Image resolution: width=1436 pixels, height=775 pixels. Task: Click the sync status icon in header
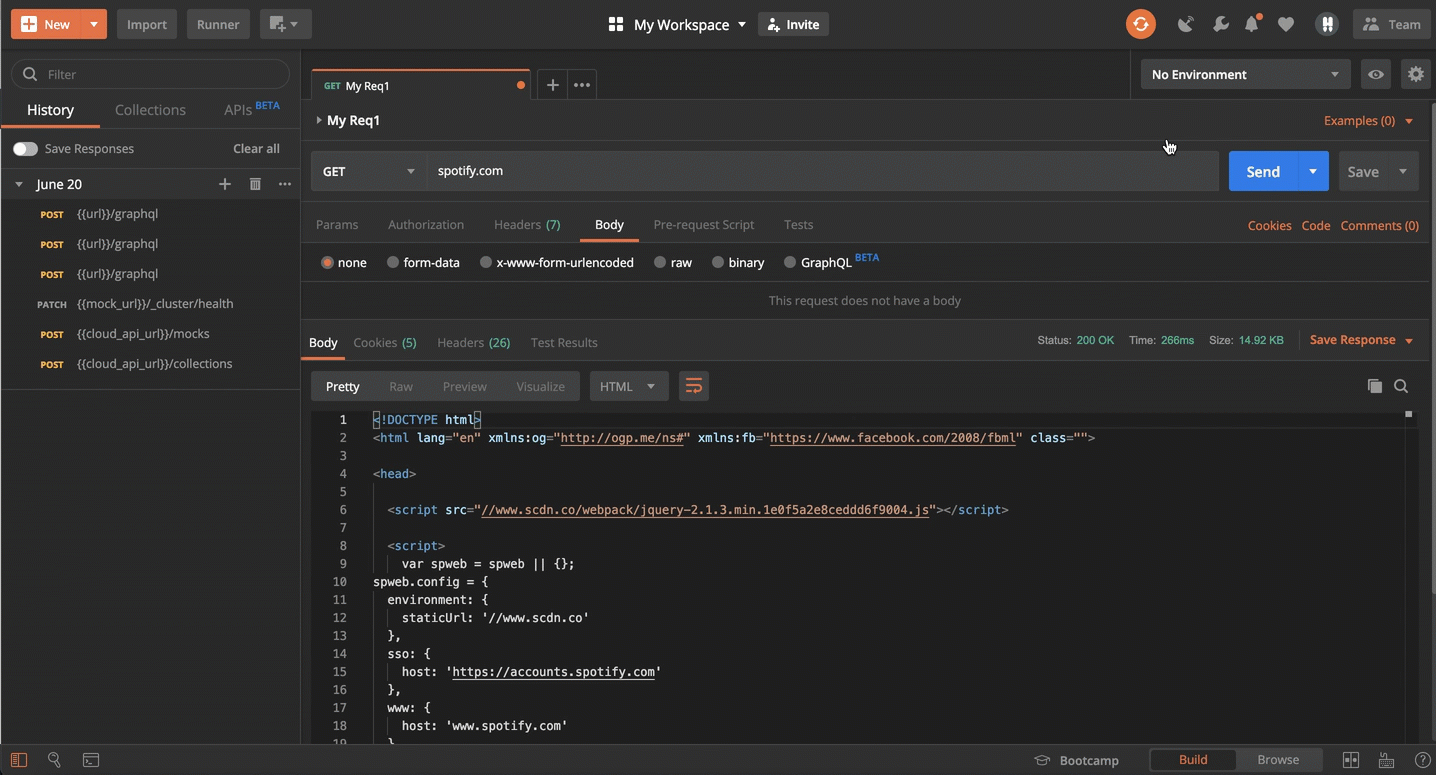(1140, 24)
